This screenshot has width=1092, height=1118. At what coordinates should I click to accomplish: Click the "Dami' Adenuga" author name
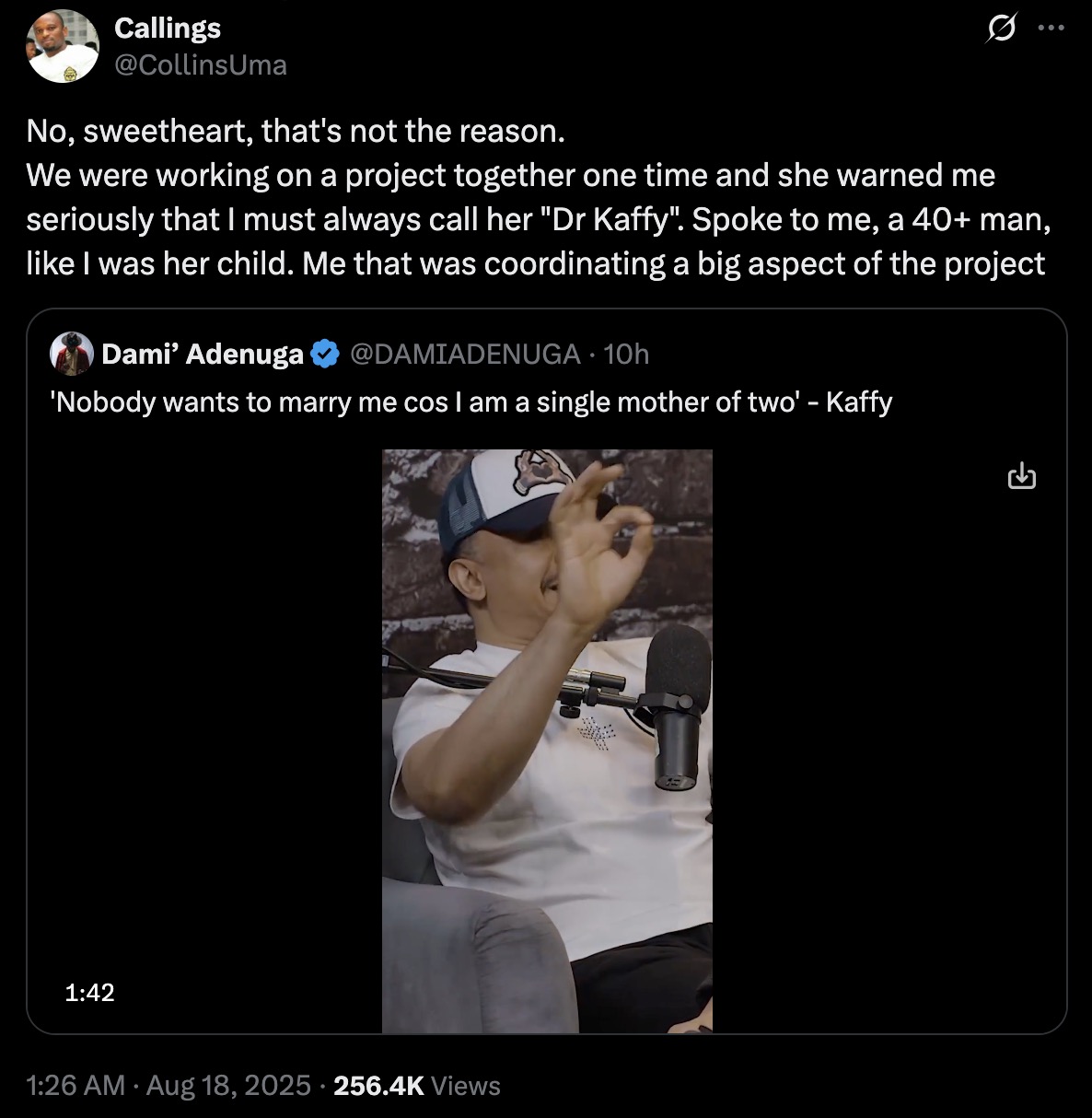coord(203,354)
